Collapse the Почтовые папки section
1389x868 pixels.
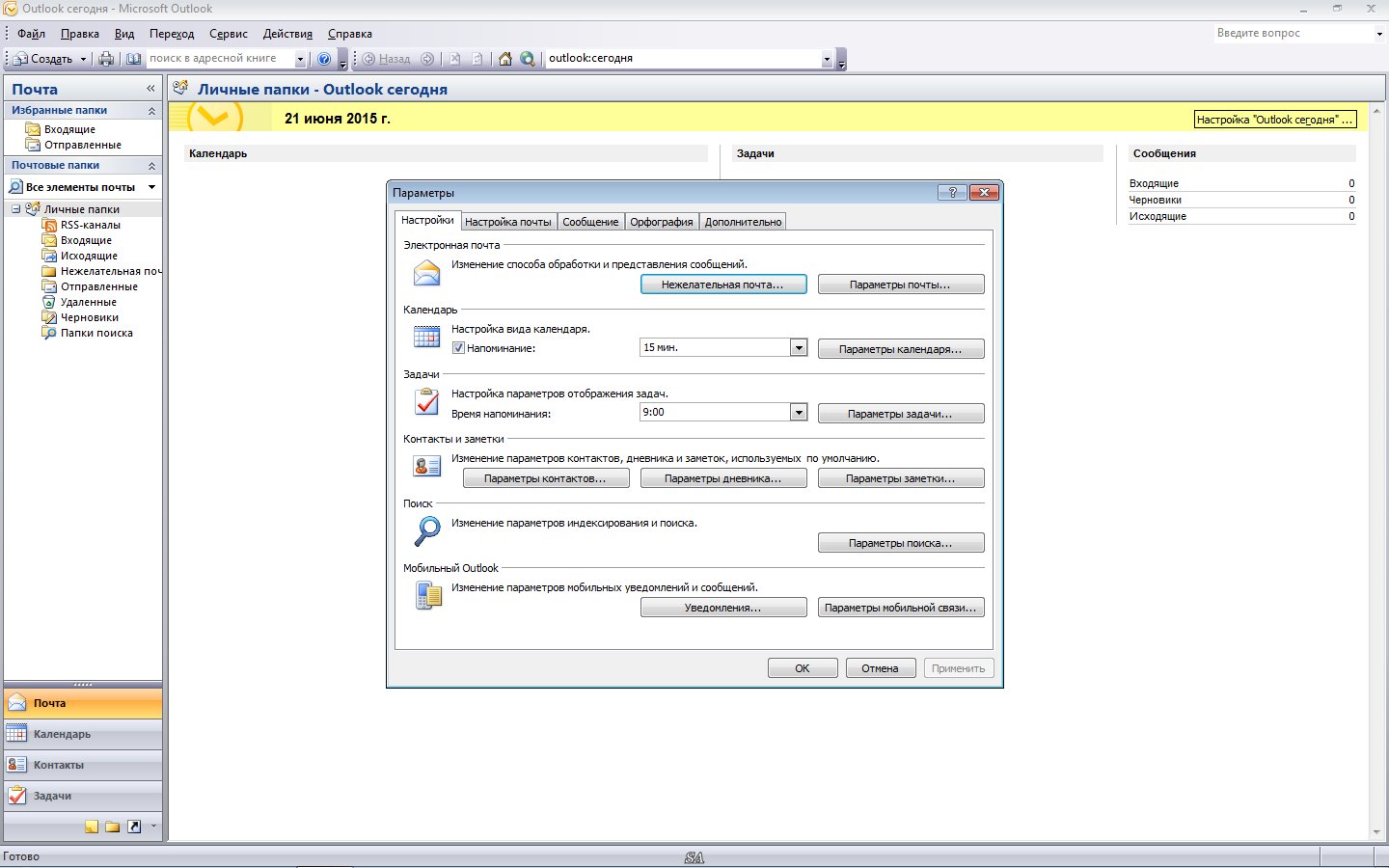tap(151, 166)
